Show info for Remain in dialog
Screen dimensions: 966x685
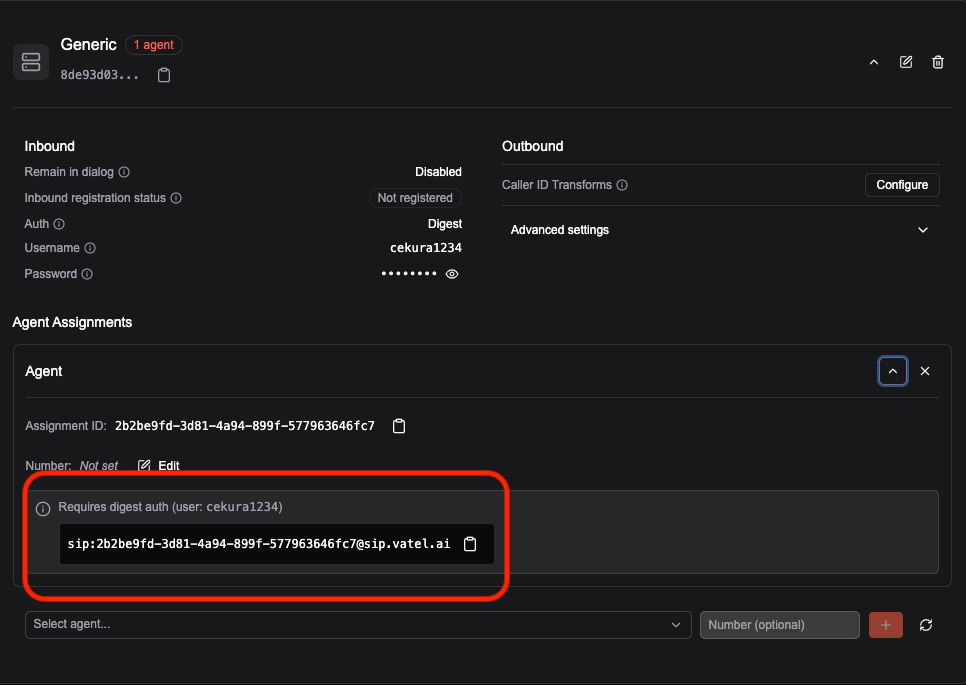(x=124, y=172)
